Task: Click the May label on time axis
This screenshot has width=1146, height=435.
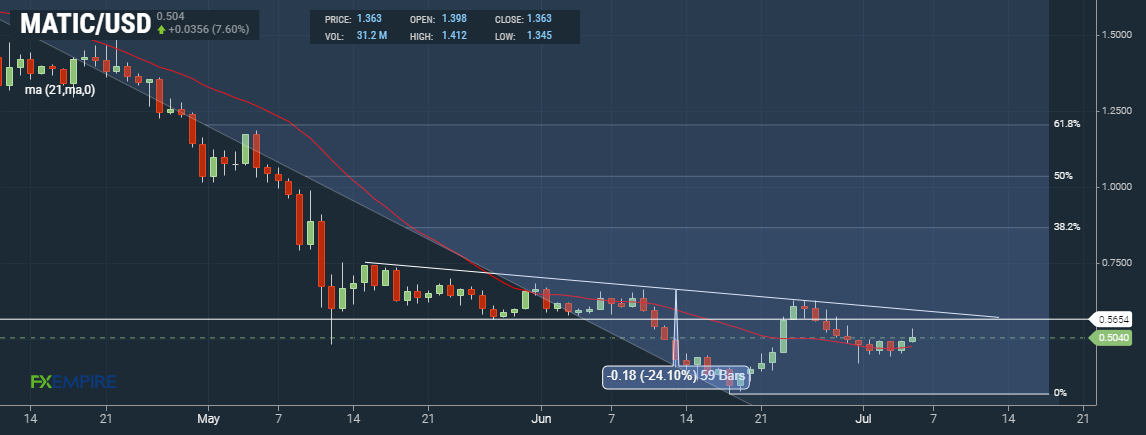Action: (x=208, y=419)
